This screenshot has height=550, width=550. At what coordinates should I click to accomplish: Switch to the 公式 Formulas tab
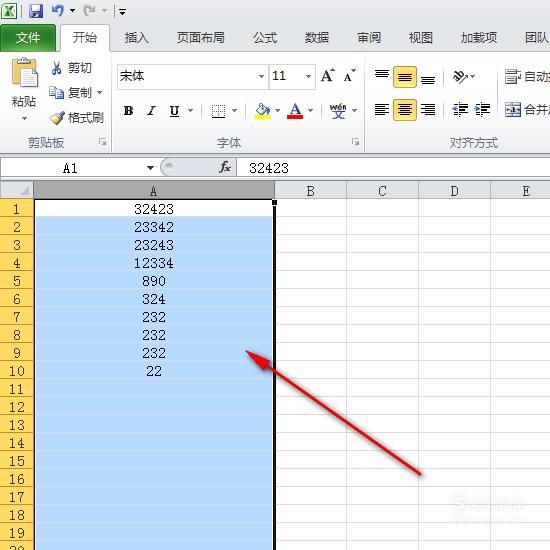pyautogui.click(x=265, y=38)
